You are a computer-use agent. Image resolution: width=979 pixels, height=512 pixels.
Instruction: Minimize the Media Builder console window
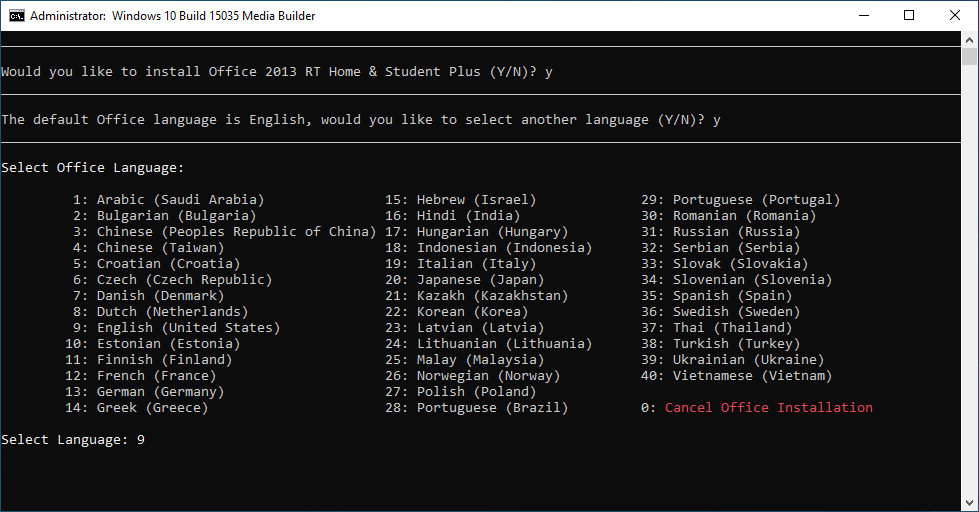[863, 15]
